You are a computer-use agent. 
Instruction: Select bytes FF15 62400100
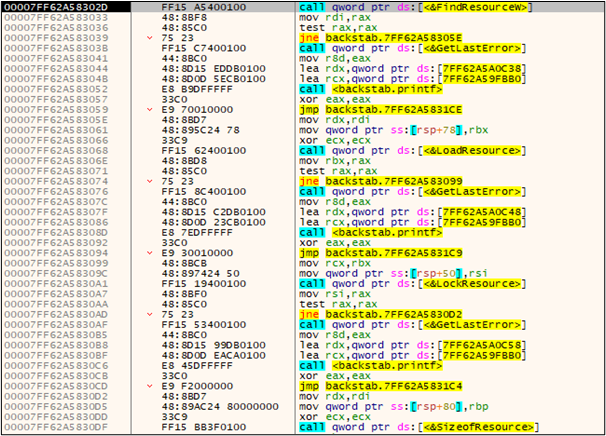[x=204, y=150]
